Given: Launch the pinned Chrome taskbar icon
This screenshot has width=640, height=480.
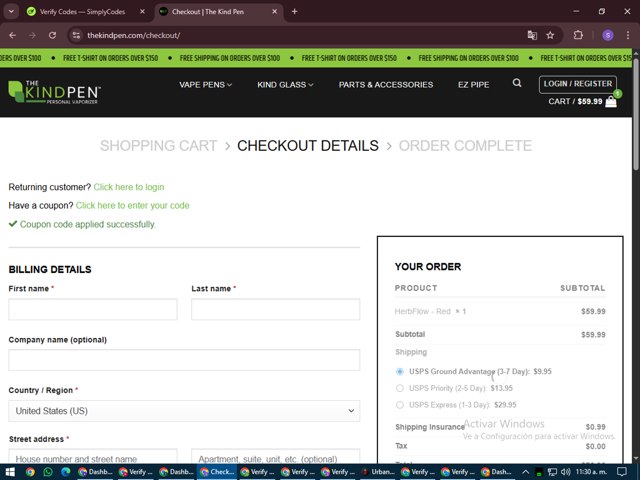Looking at the screenshot, I should click(x=30, y=472).
